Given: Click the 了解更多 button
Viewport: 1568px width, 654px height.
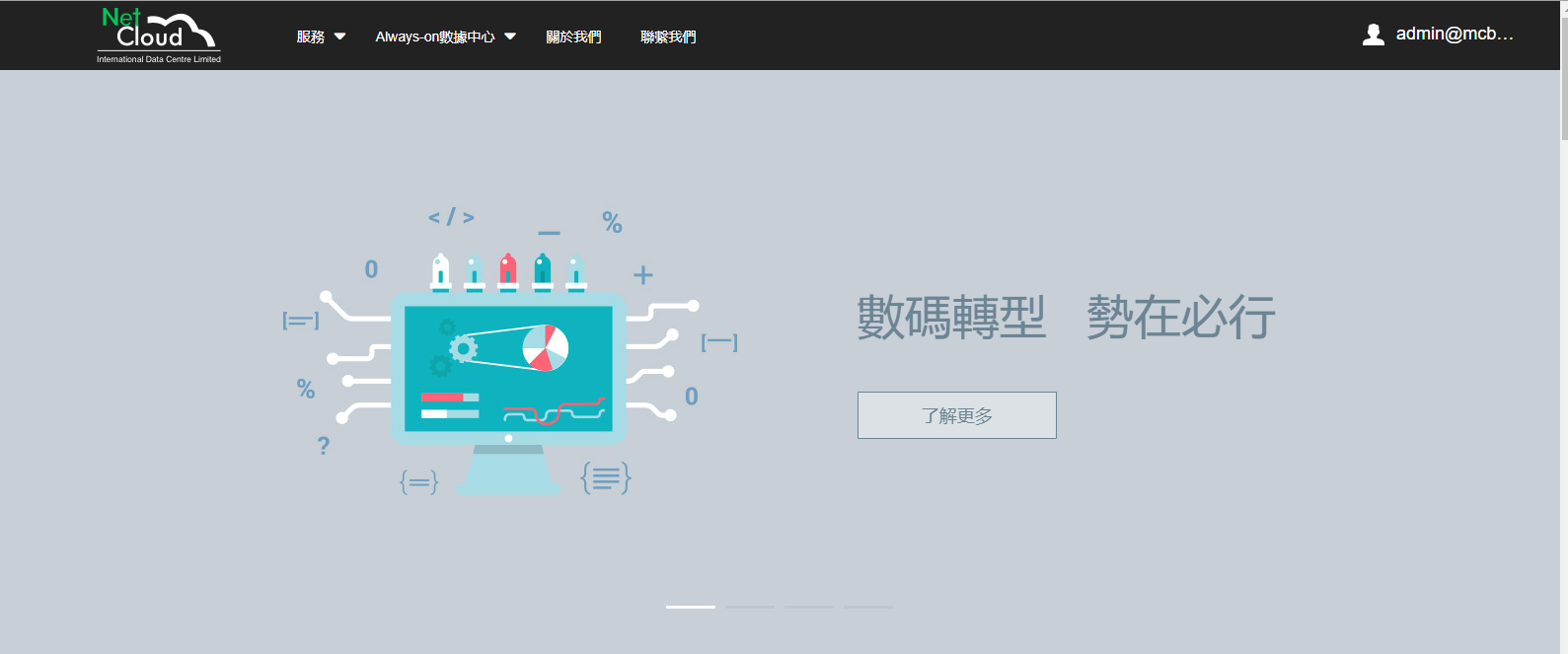Looking at the screenshot, I should pyautogui.click(x=957, y=415).
